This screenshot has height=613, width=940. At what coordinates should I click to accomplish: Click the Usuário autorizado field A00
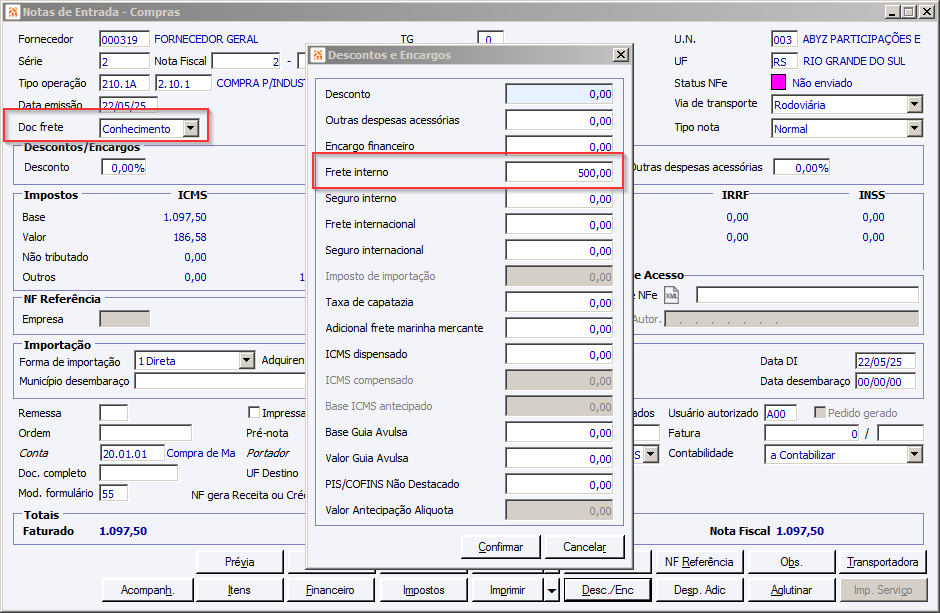[781, 413]
